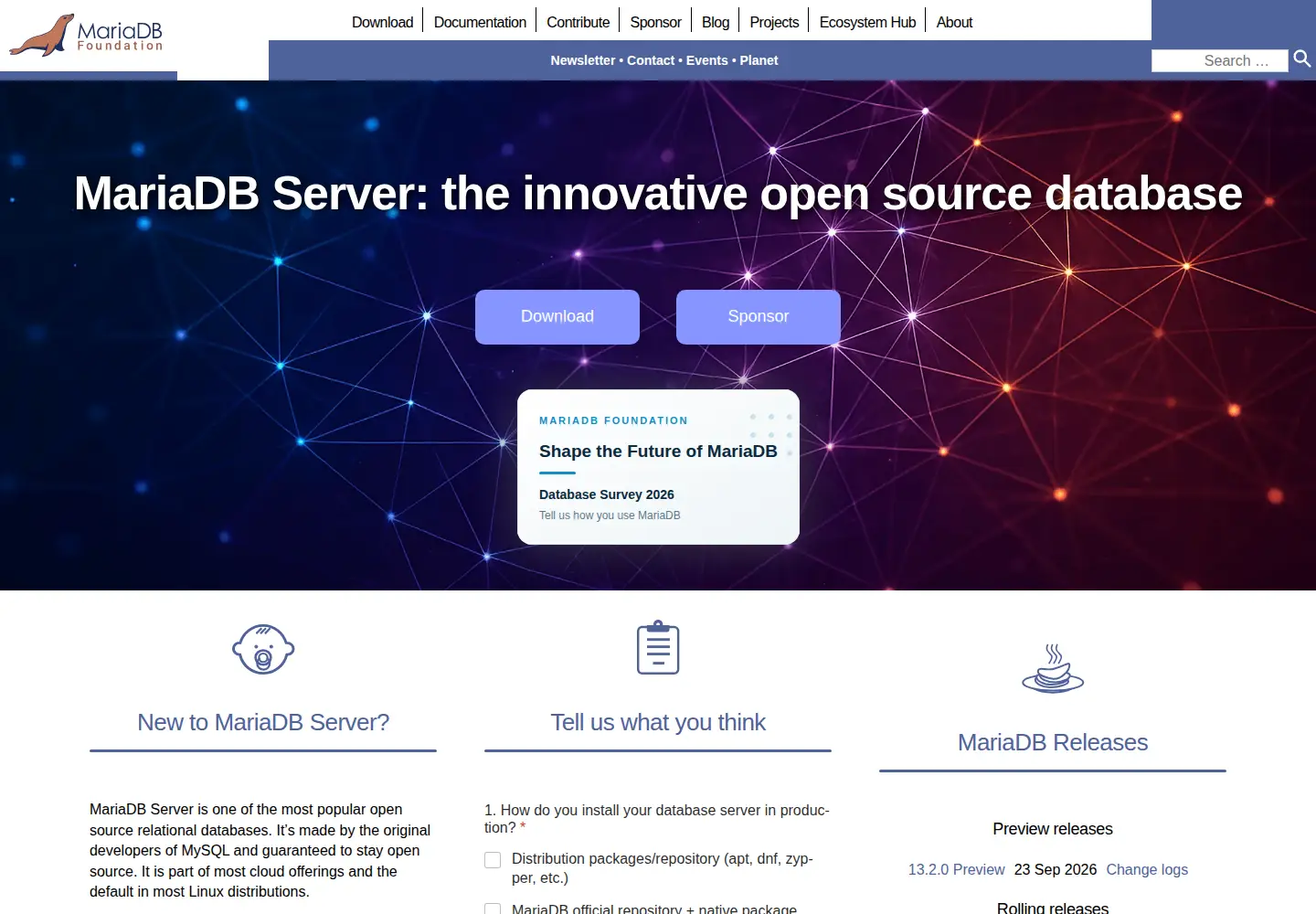The width and height of the screenshot is (1316, 914).
Task: Open the Documentation menu item
Action: click(480, 22)
